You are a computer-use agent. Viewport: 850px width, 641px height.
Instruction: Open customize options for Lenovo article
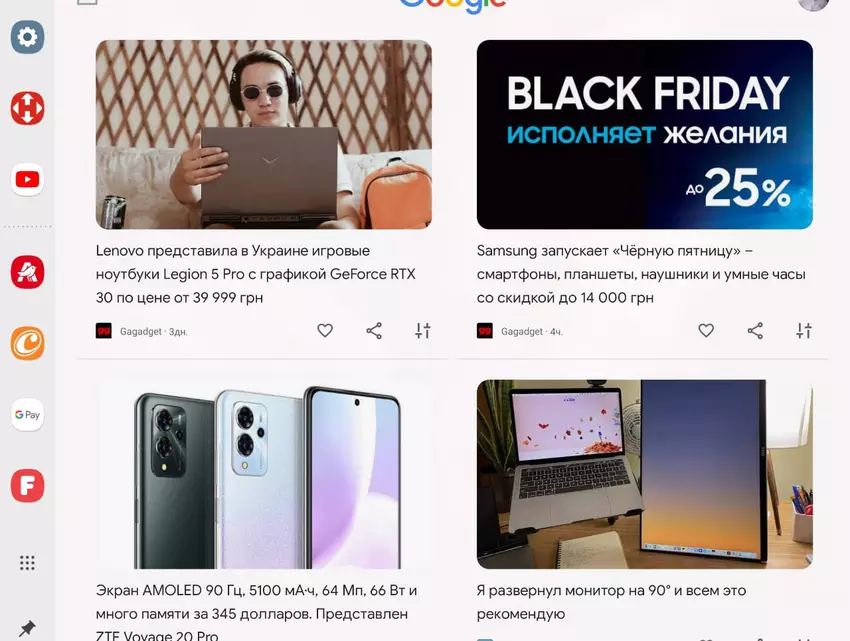pos(423,331)
